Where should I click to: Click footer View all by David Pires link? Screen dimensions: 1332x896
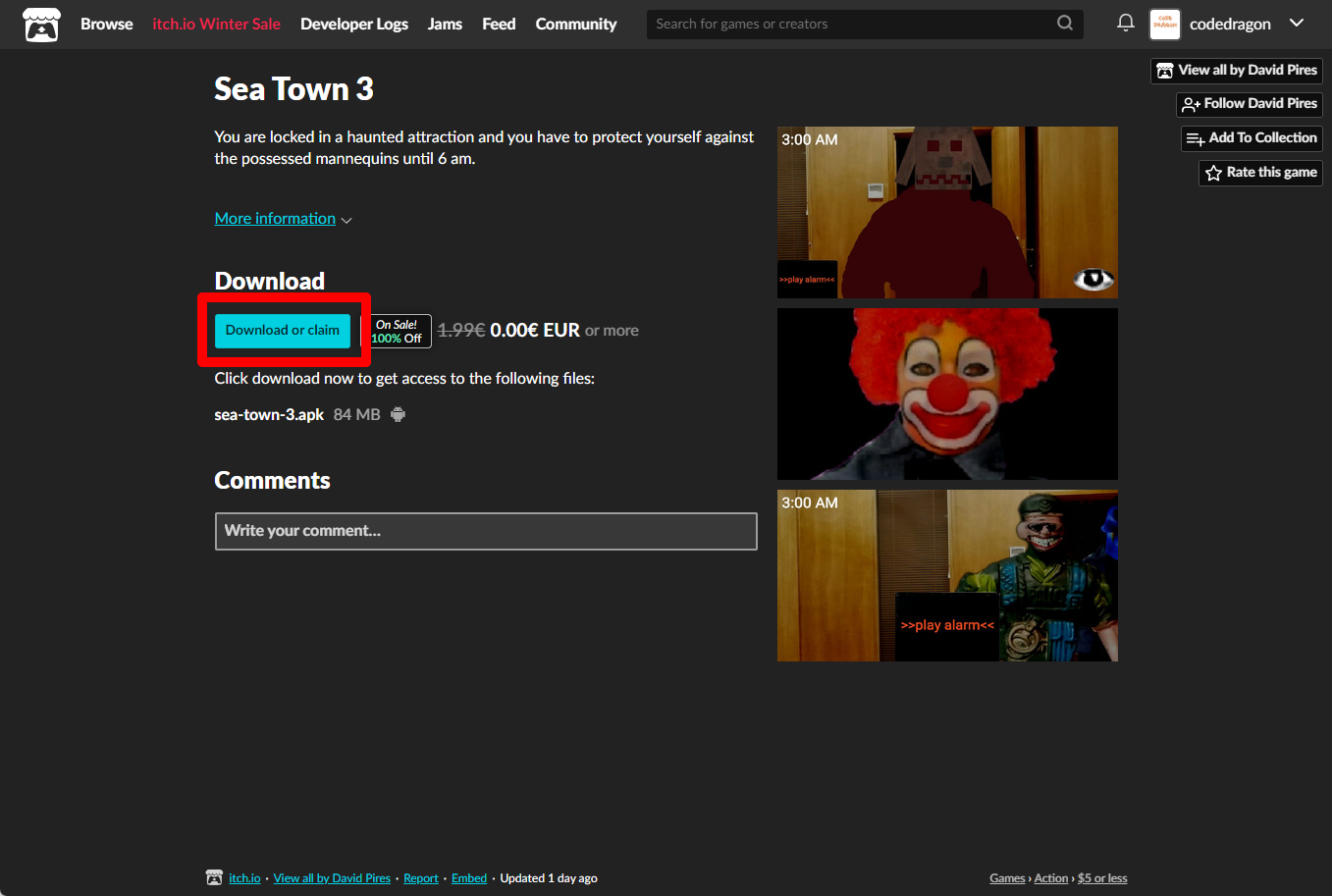point(332,878)
